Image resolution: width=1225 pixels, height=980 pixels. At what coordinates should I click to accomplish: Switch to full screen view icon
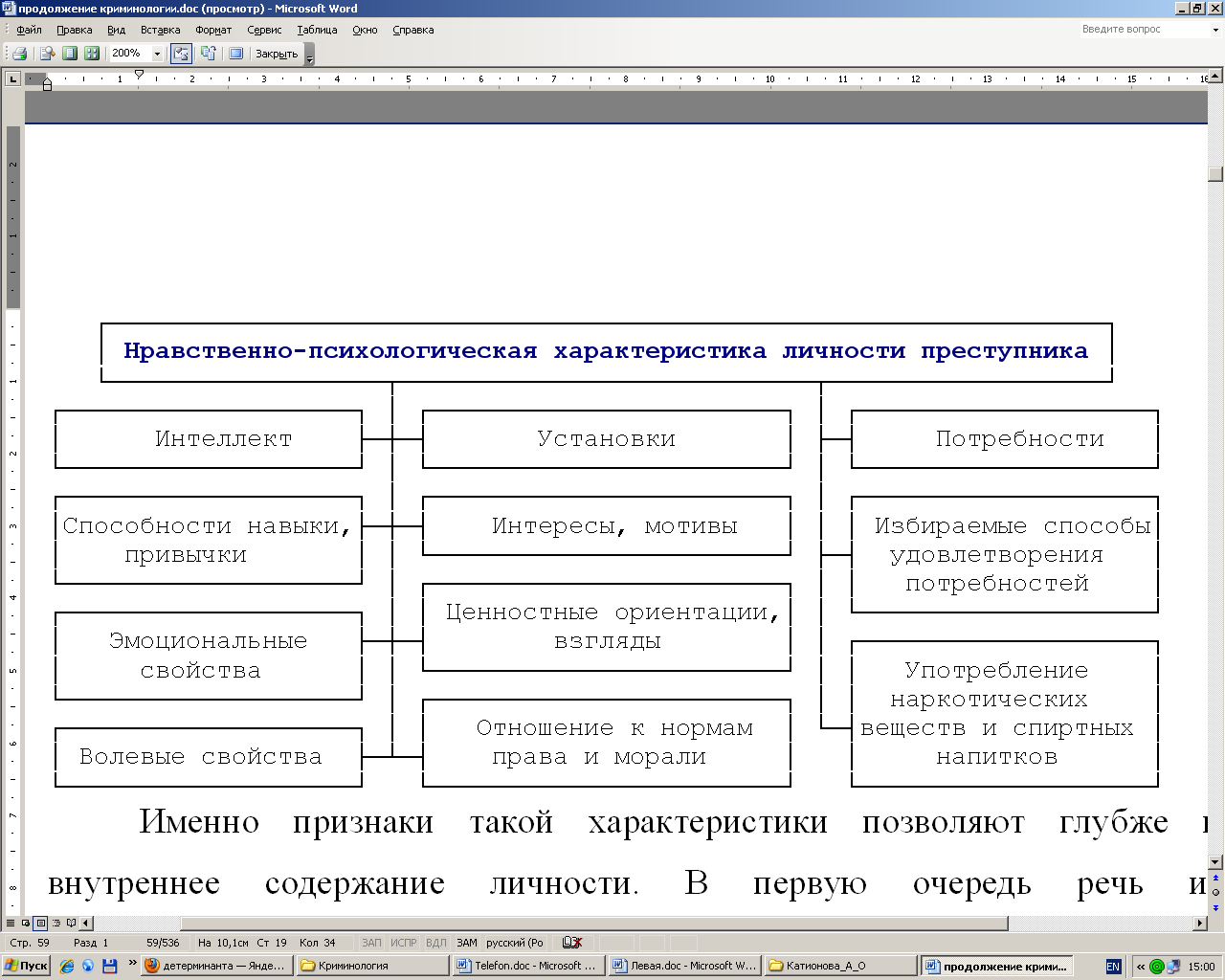(x=235, y=54)
